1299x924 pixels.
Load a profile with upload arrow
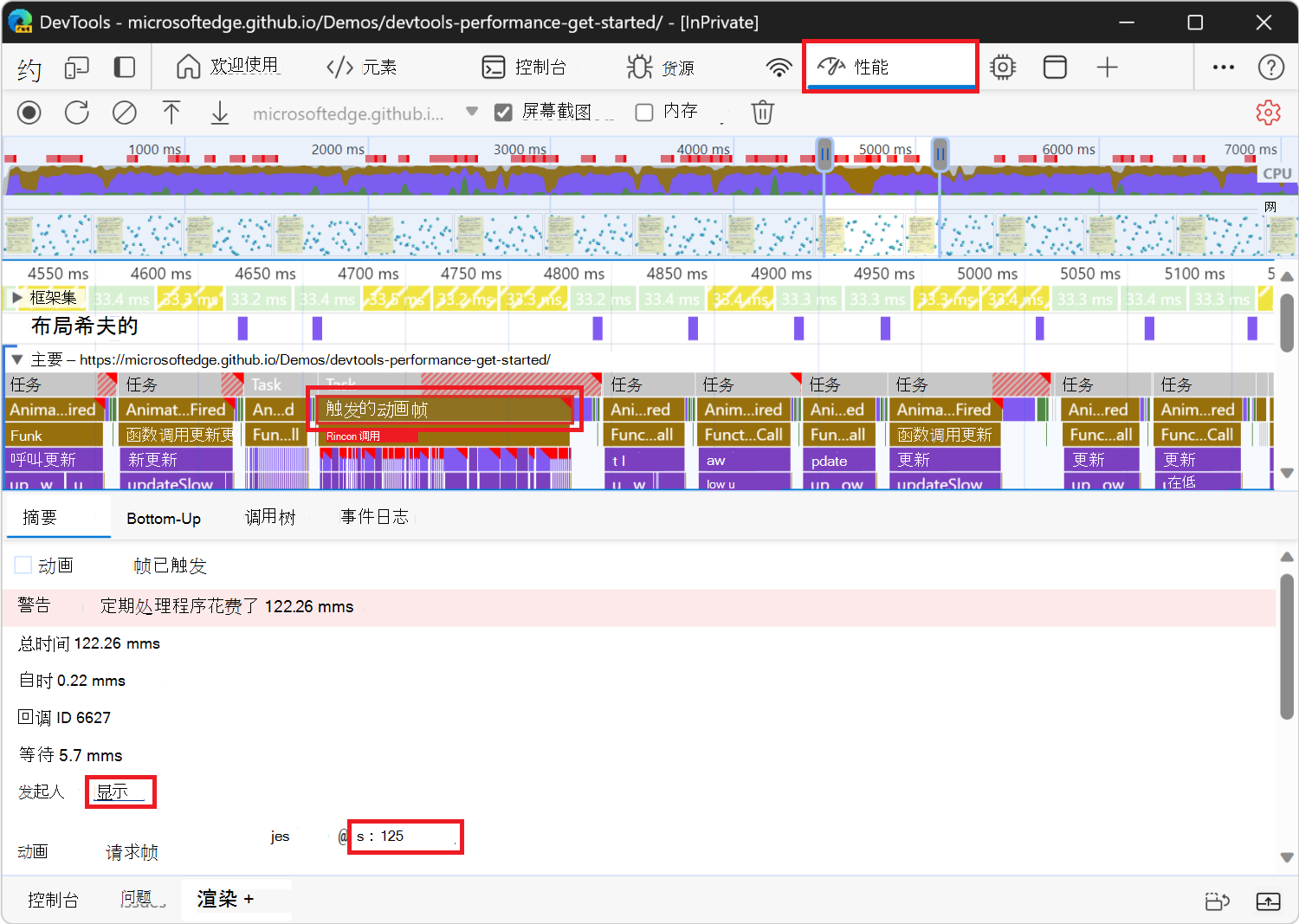(x=171, y=113)
